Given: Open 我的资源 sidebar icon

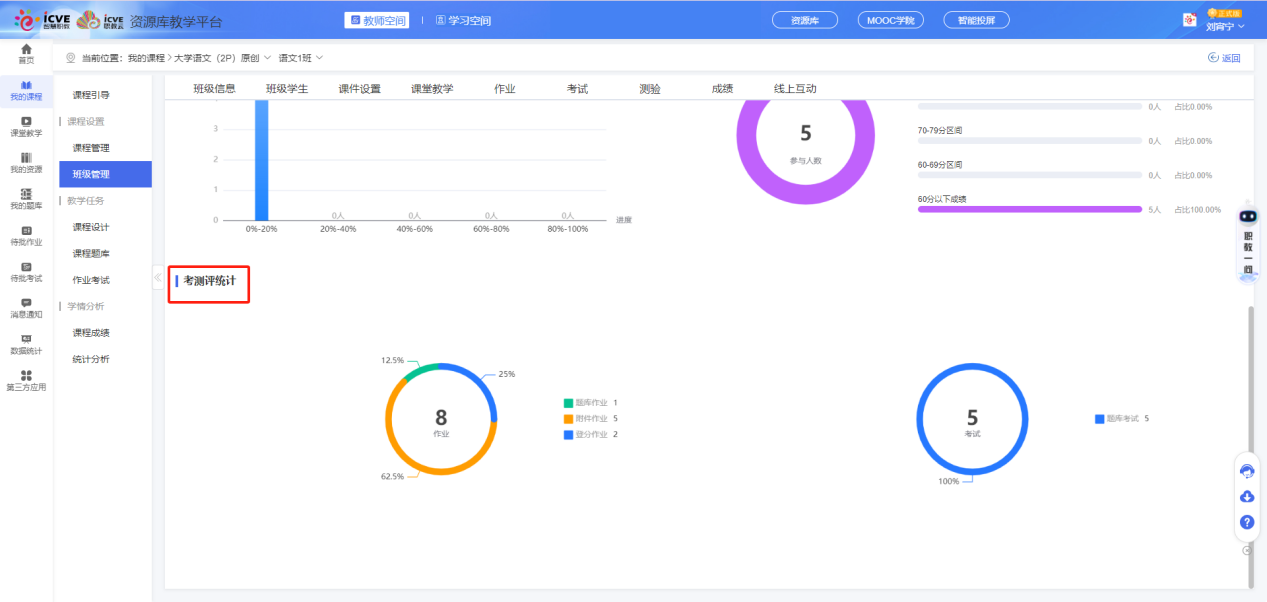Looking at the screenshot, I should (26, 162).
